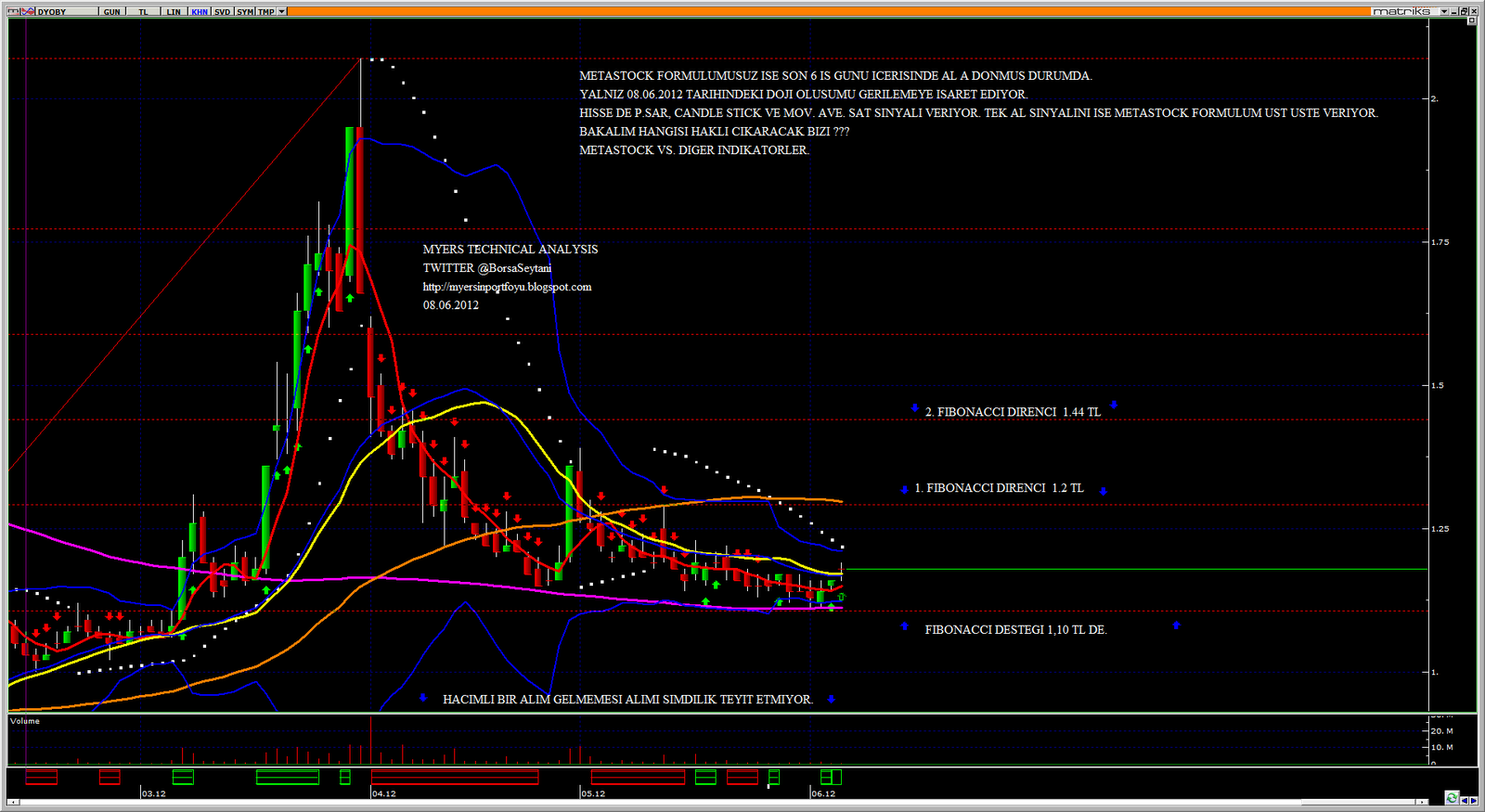This screenshot has width=1485, height=812.
Task: Click the long green signal box before 04.12
Action: pos(288,777)
